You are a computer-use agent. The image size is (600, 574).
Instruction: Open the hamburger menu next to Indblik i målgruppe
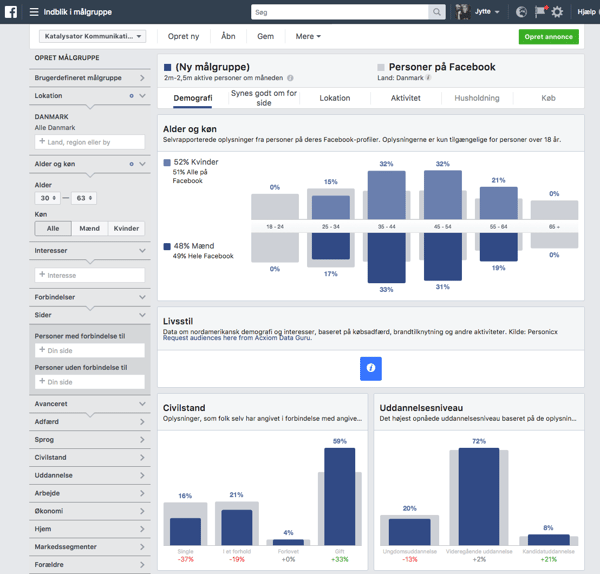pyautogui.click(x=34, y=12)
